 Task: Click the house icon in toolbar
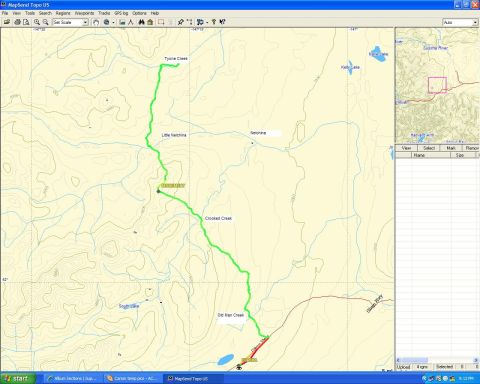click(150, 22)
